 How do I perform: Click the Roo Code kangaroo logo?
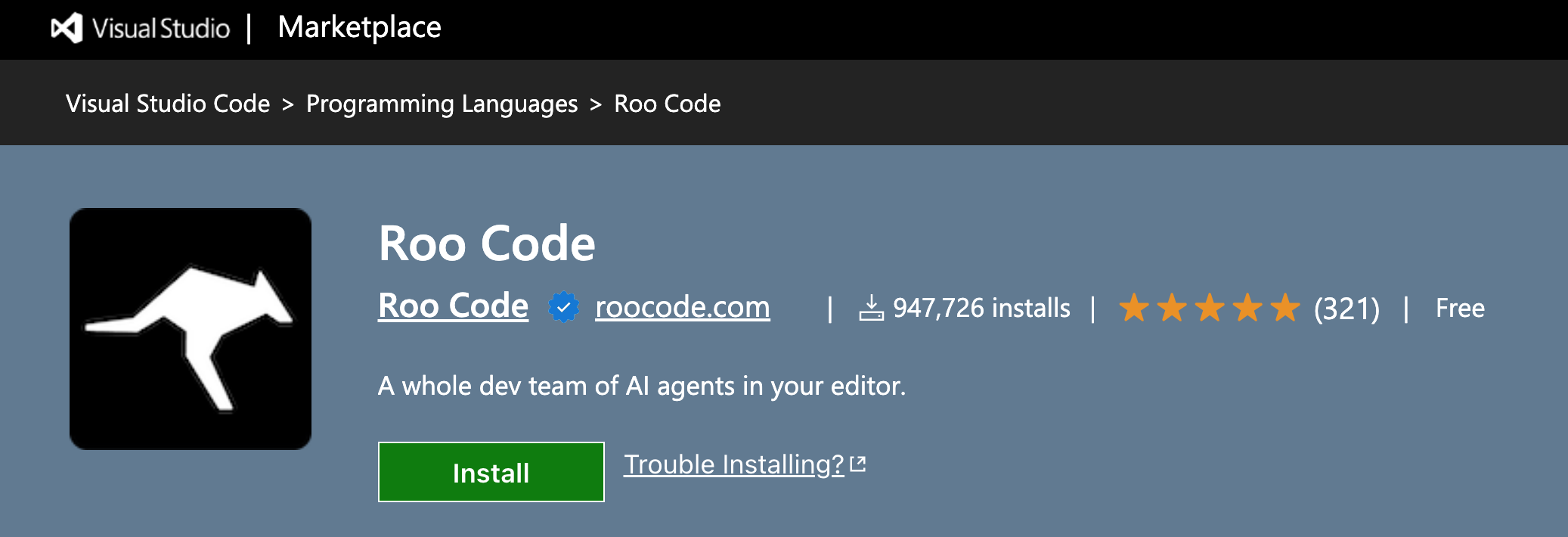[191, 329]
